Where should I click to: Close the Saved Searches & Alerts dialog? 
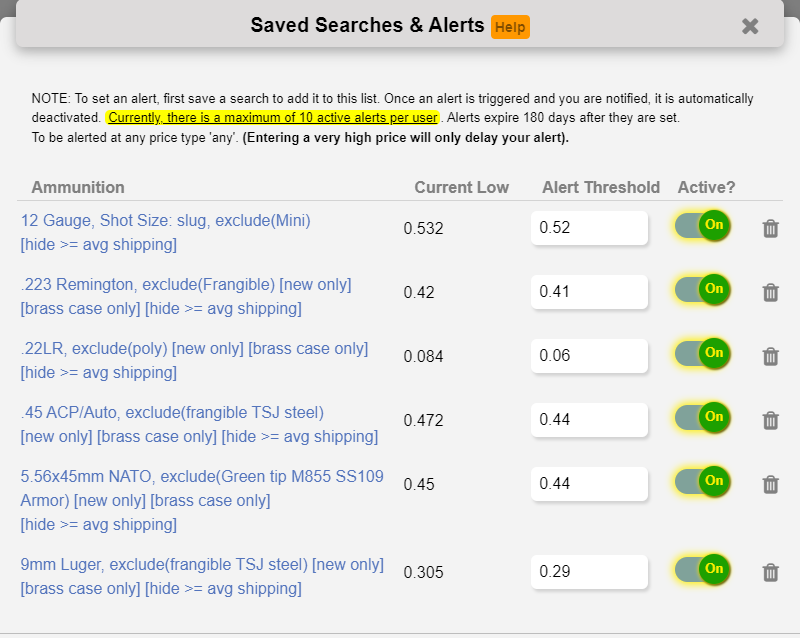[x=750, y=26]
